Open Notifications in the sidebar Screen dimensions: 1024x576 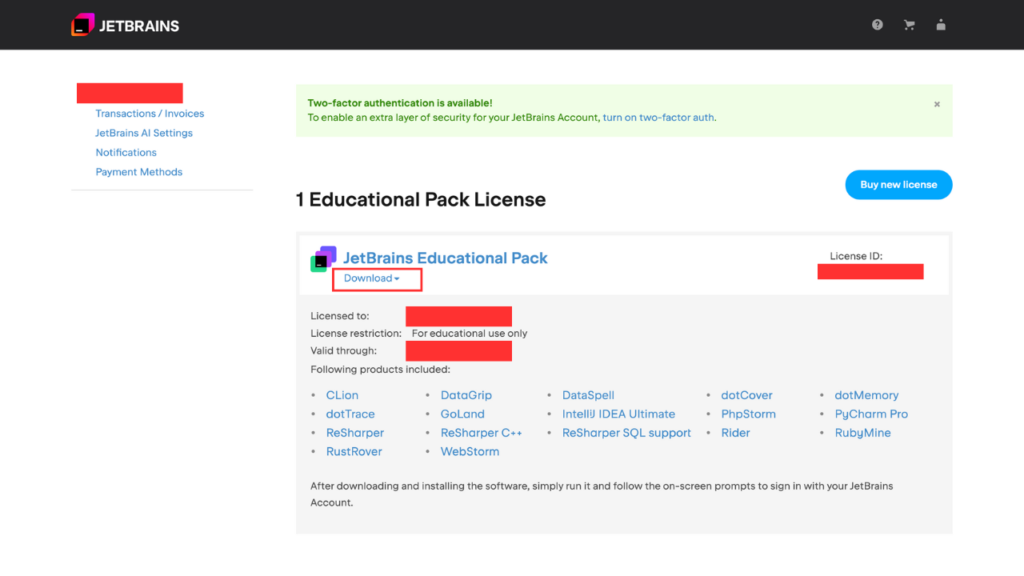pyautogui.click(x=126, y=153)
